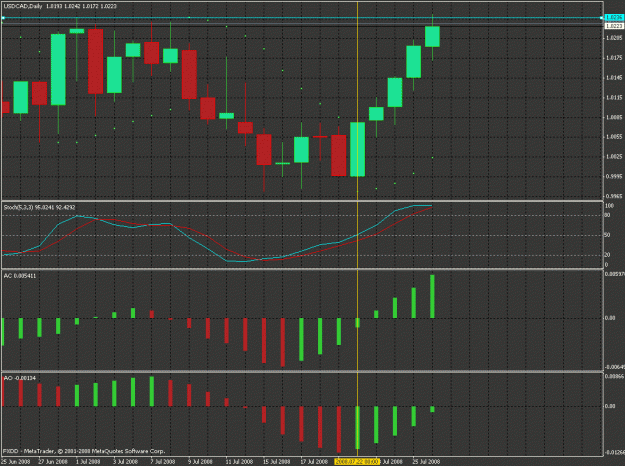Click the last green candle on the chart

click(x=432, y=36)
